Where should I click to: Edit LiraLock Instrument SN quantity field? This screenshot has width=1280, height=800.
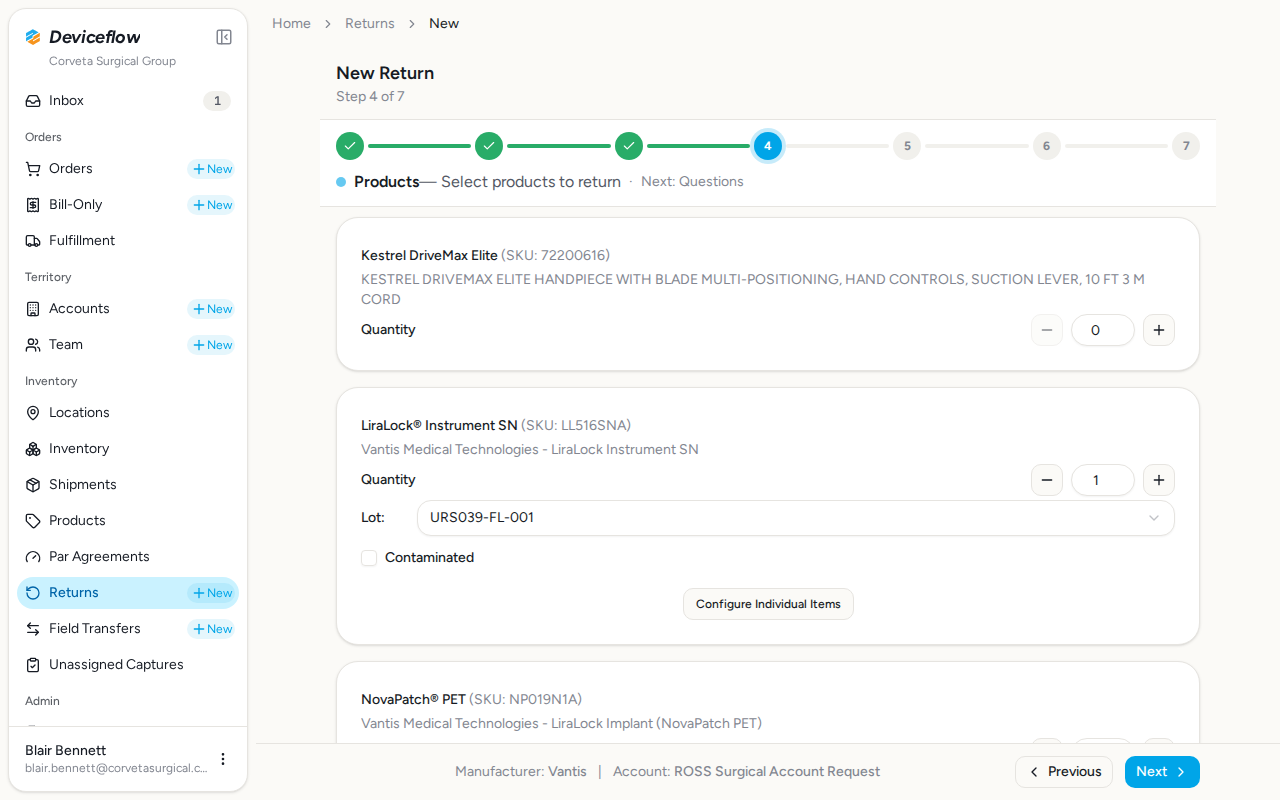pyautogui.click(x=1103, y=480)
